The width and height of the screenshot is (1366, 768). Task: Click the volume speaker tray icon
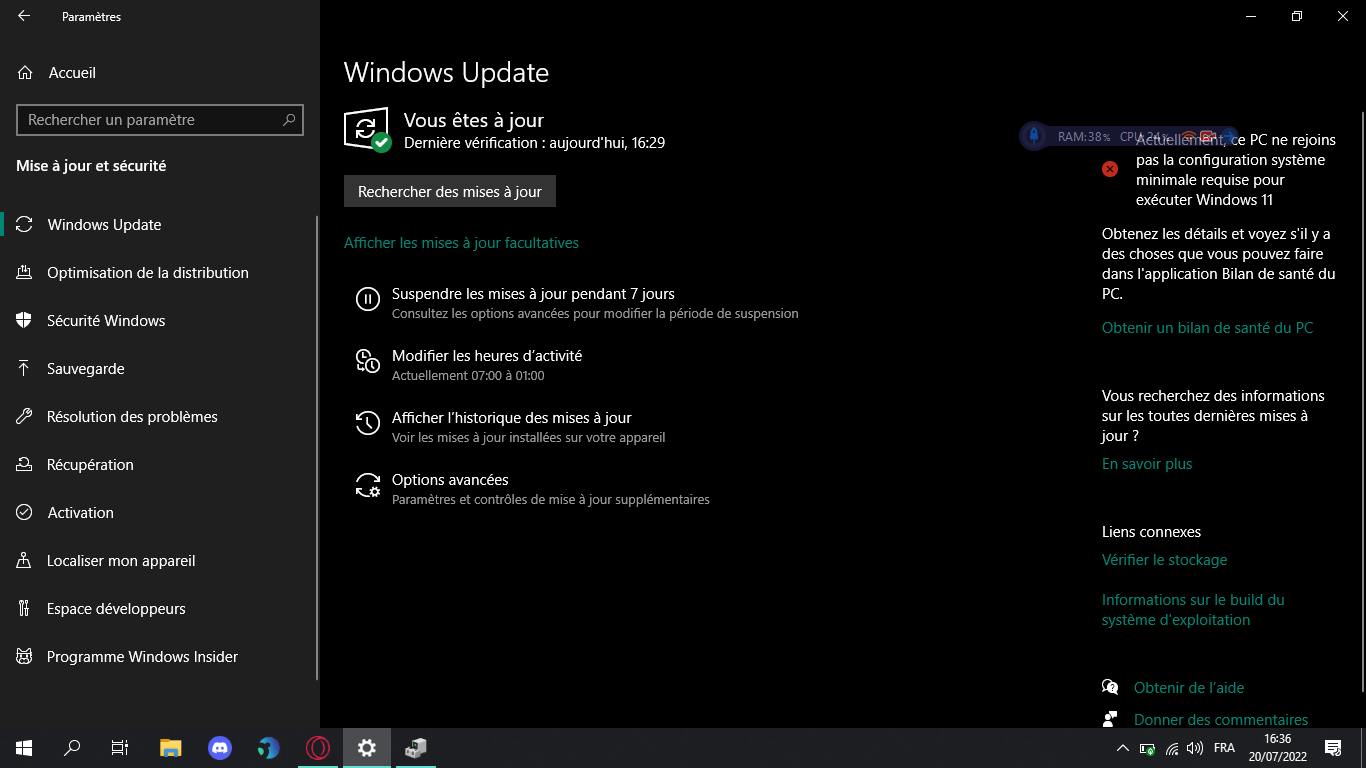click(1195, 748)
